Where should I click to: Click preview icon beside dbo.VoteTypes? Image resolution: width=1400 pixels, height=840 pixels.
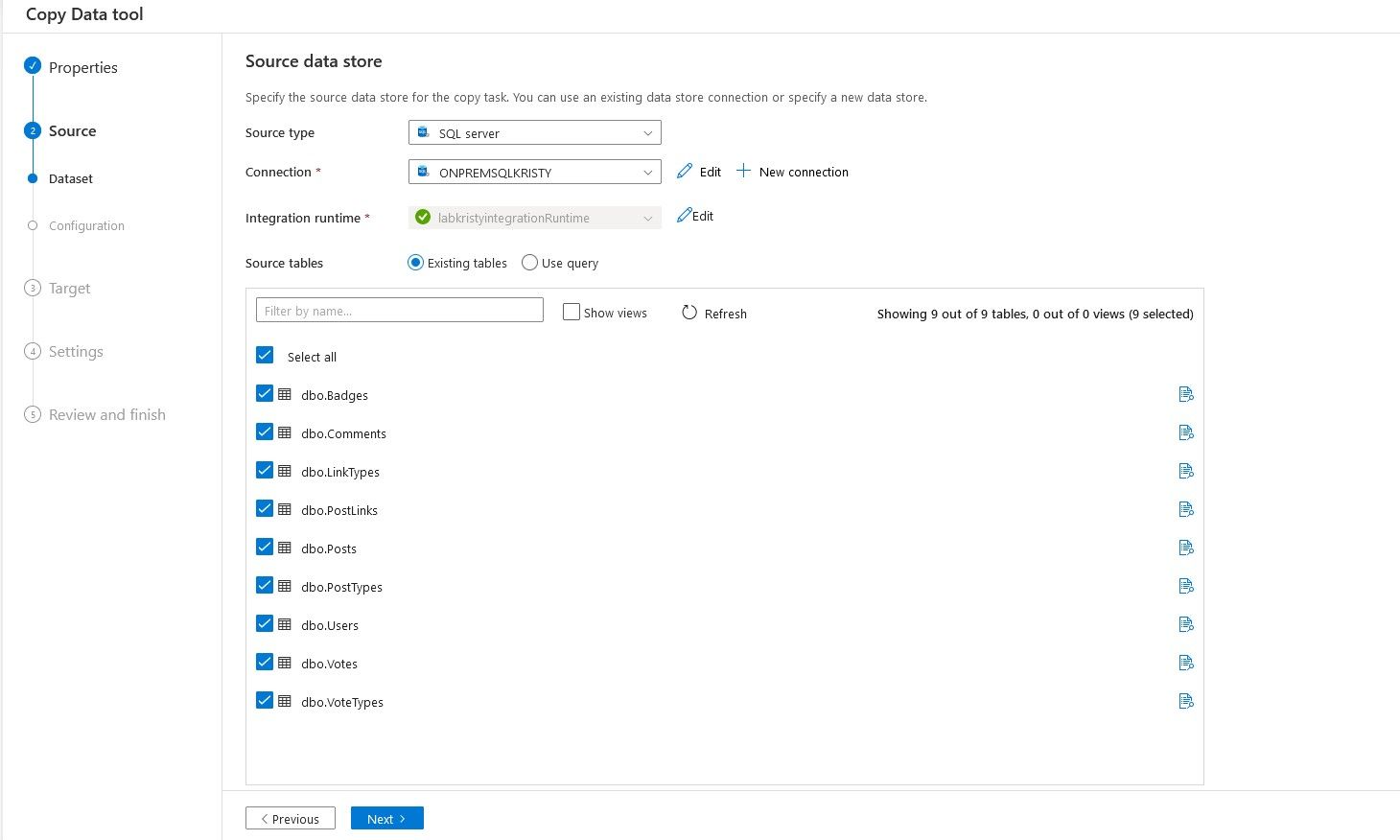coord(1186,701)
